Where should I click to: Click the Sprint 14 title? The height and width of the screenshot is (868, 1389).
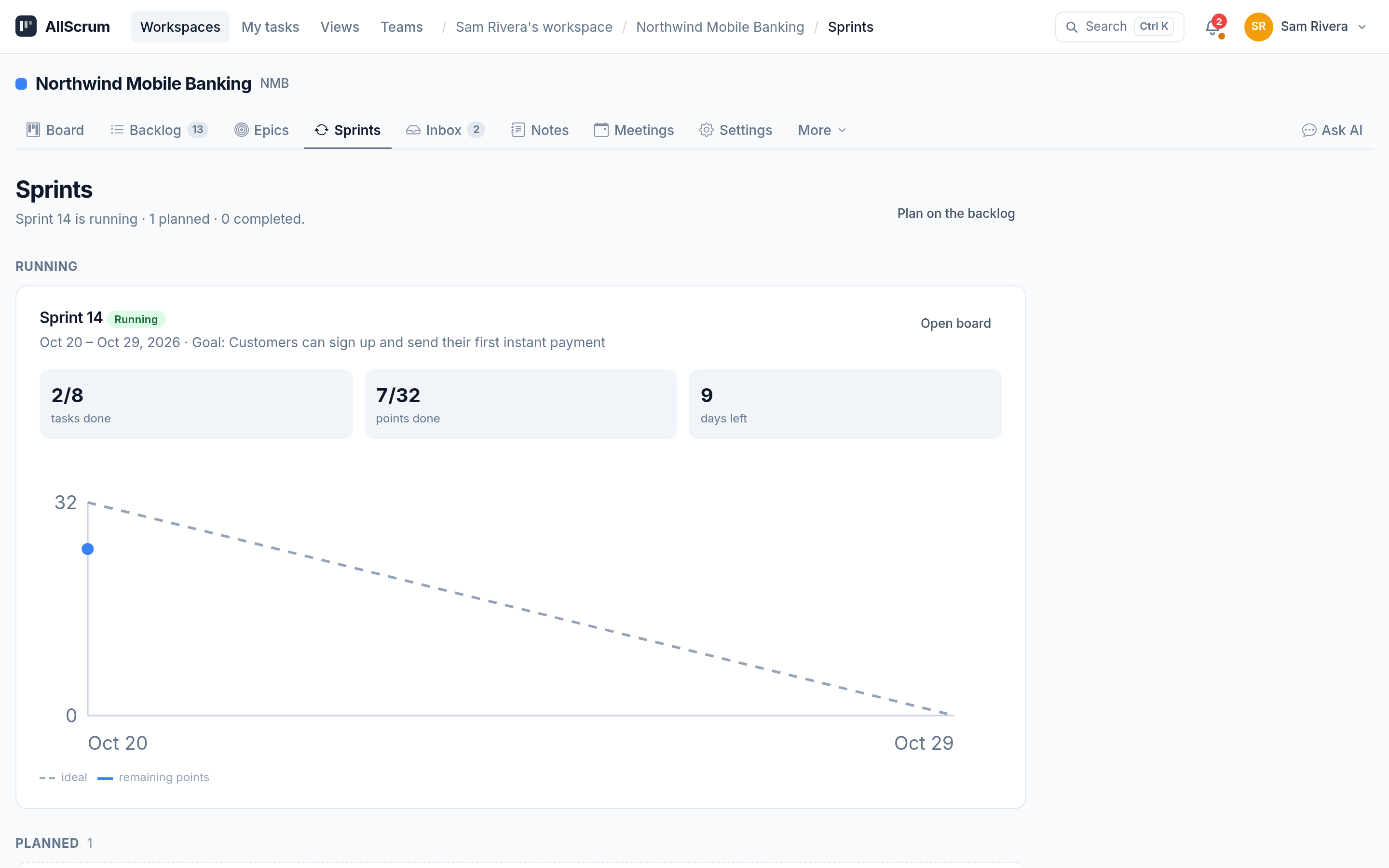[x=70, y=317]
